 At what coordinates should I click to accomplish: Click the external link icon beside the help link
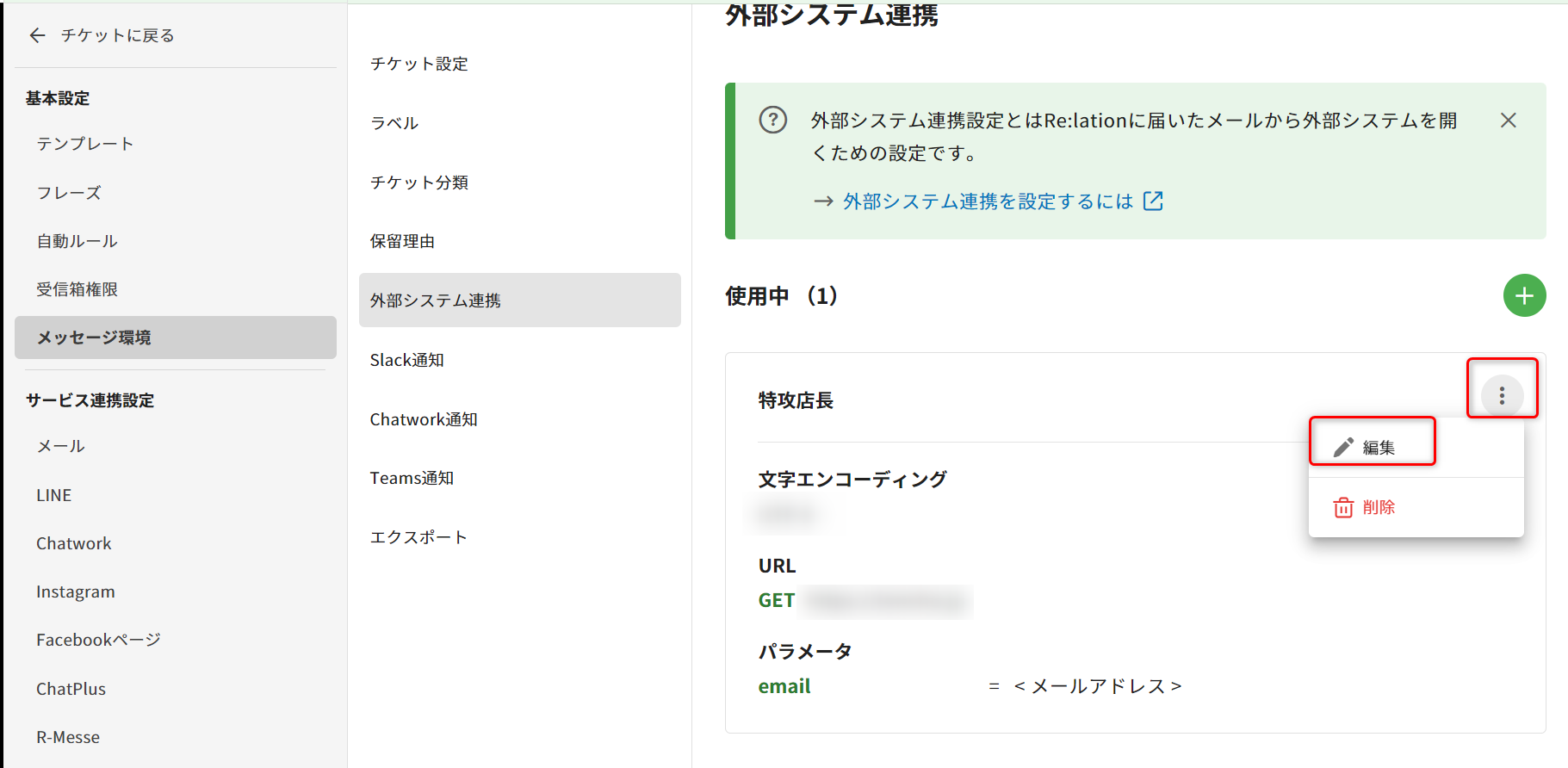1152,201
